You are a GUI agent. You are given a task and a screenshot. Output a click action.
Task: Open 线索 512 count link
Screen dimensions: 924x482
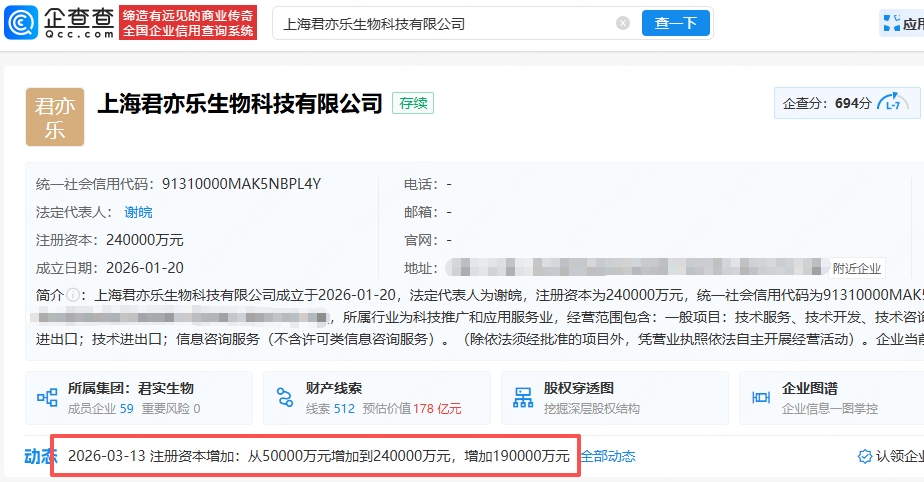pyautogui.click(x=330, y=408)
